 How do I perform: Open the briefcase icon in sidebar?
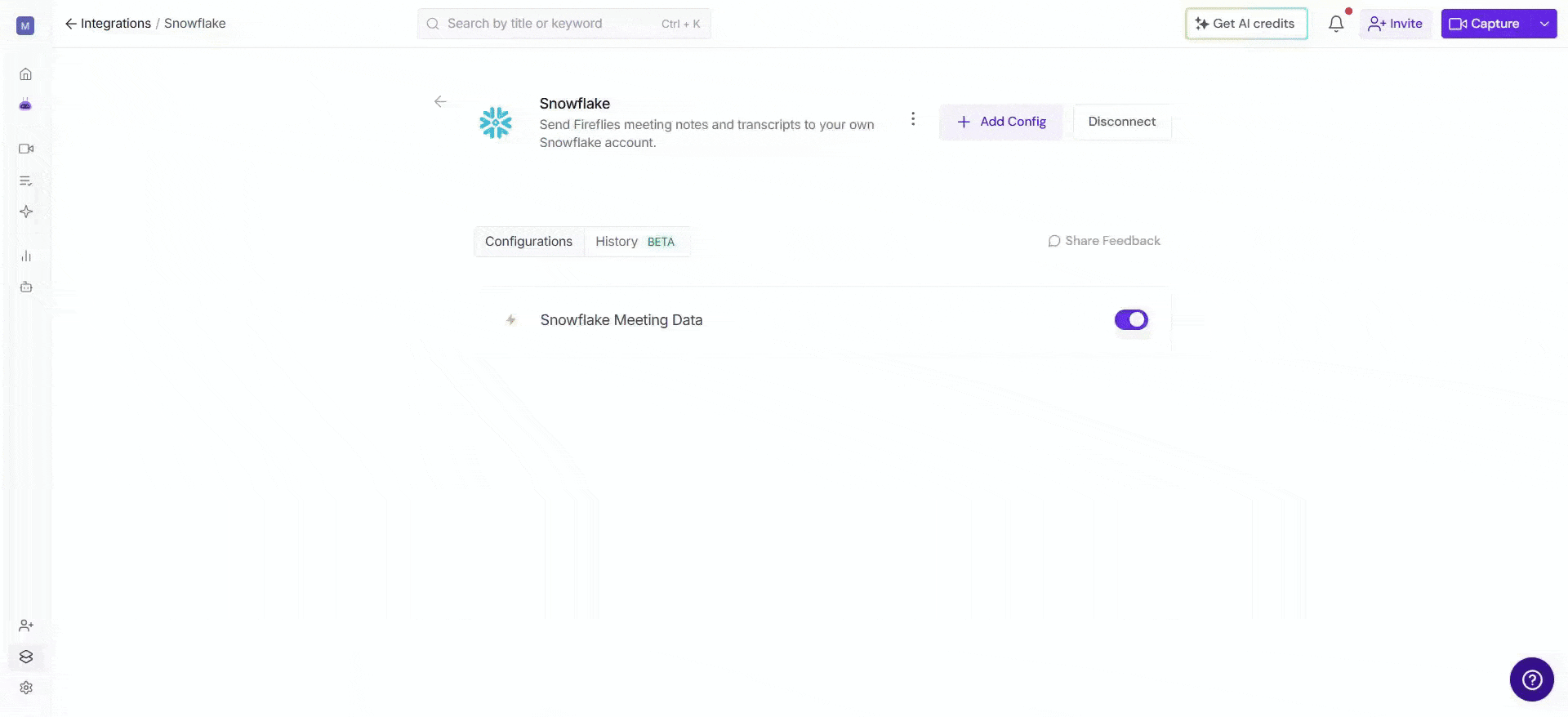pos(26,287)
